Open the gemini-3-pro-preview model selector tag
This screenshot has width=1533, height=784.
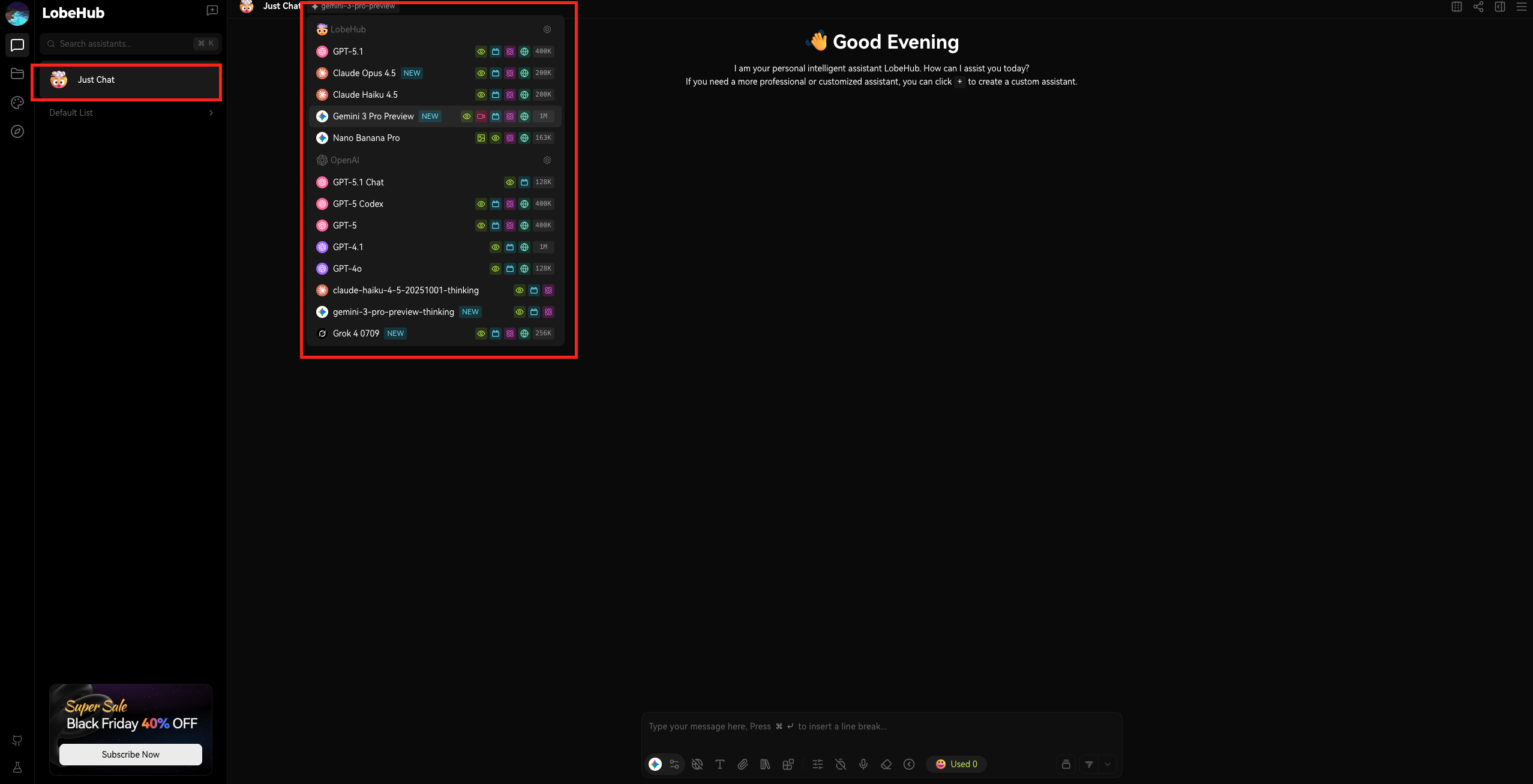click(x=354, y=6)
